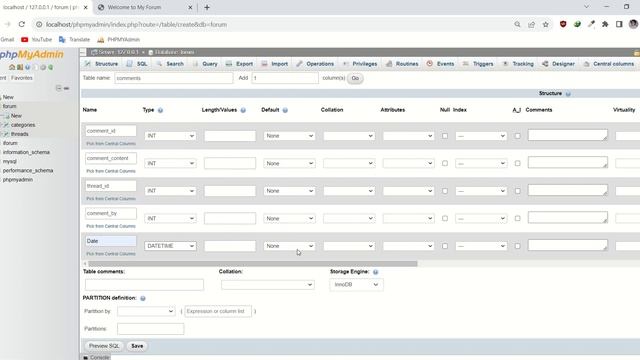Open the table Collation dropdown
The height and width of the screenshot is (360, 640).
pyautogui.click(x=268, y=284)
